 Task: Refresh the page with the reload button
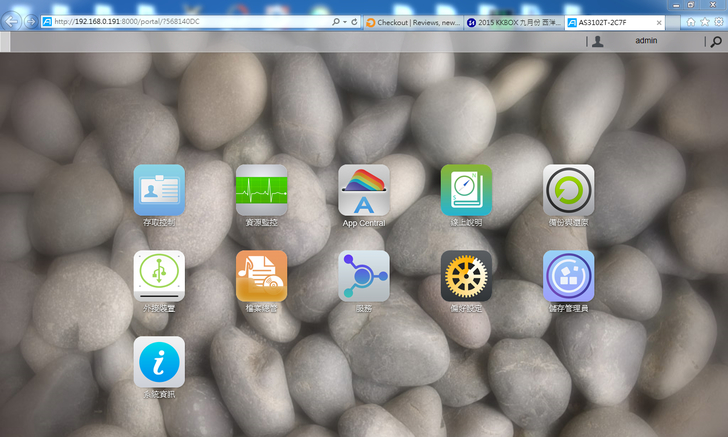click(354, 21)
